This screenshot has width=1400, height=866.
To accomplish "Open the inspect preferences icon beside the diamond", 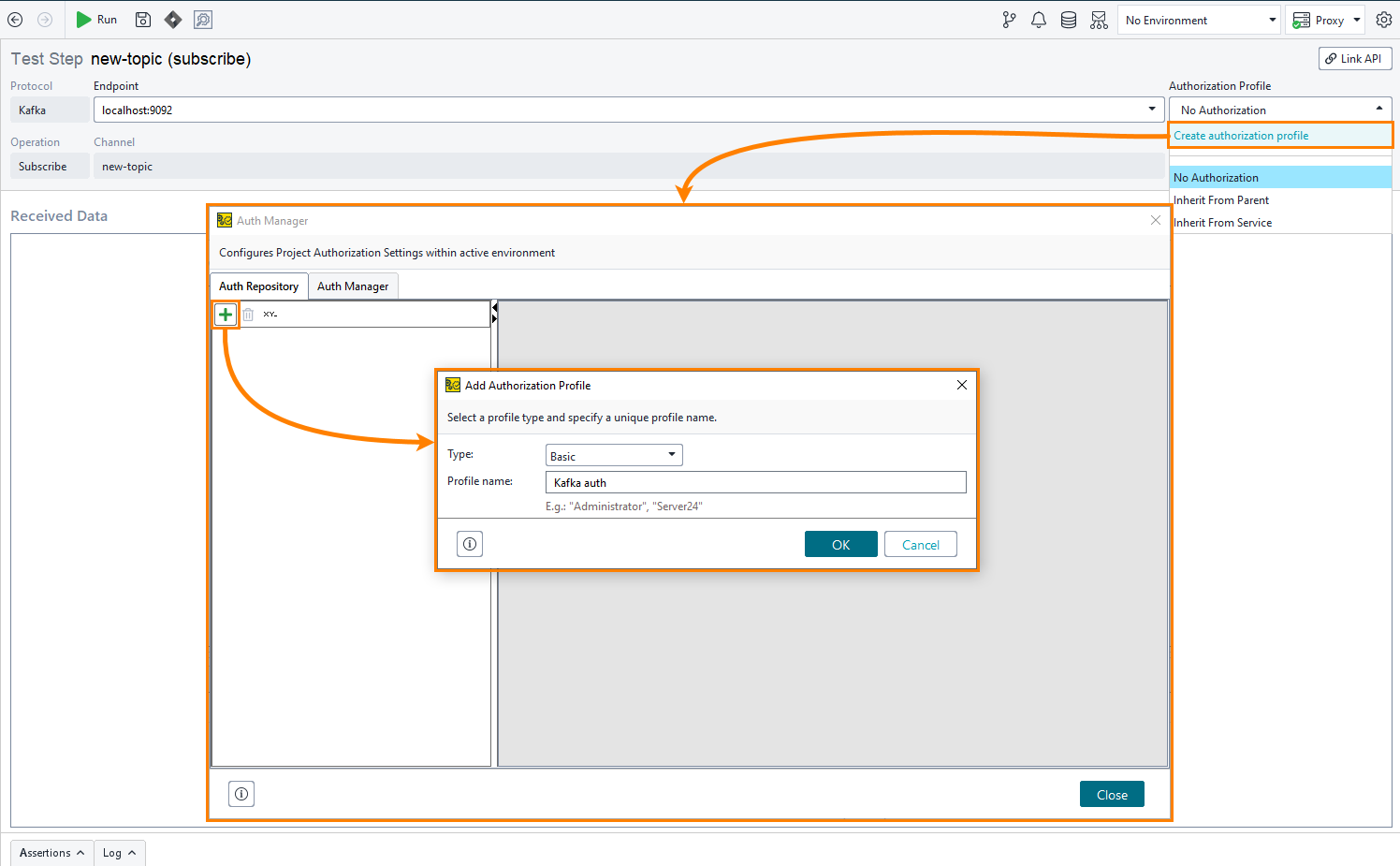I will click(203, 19).
